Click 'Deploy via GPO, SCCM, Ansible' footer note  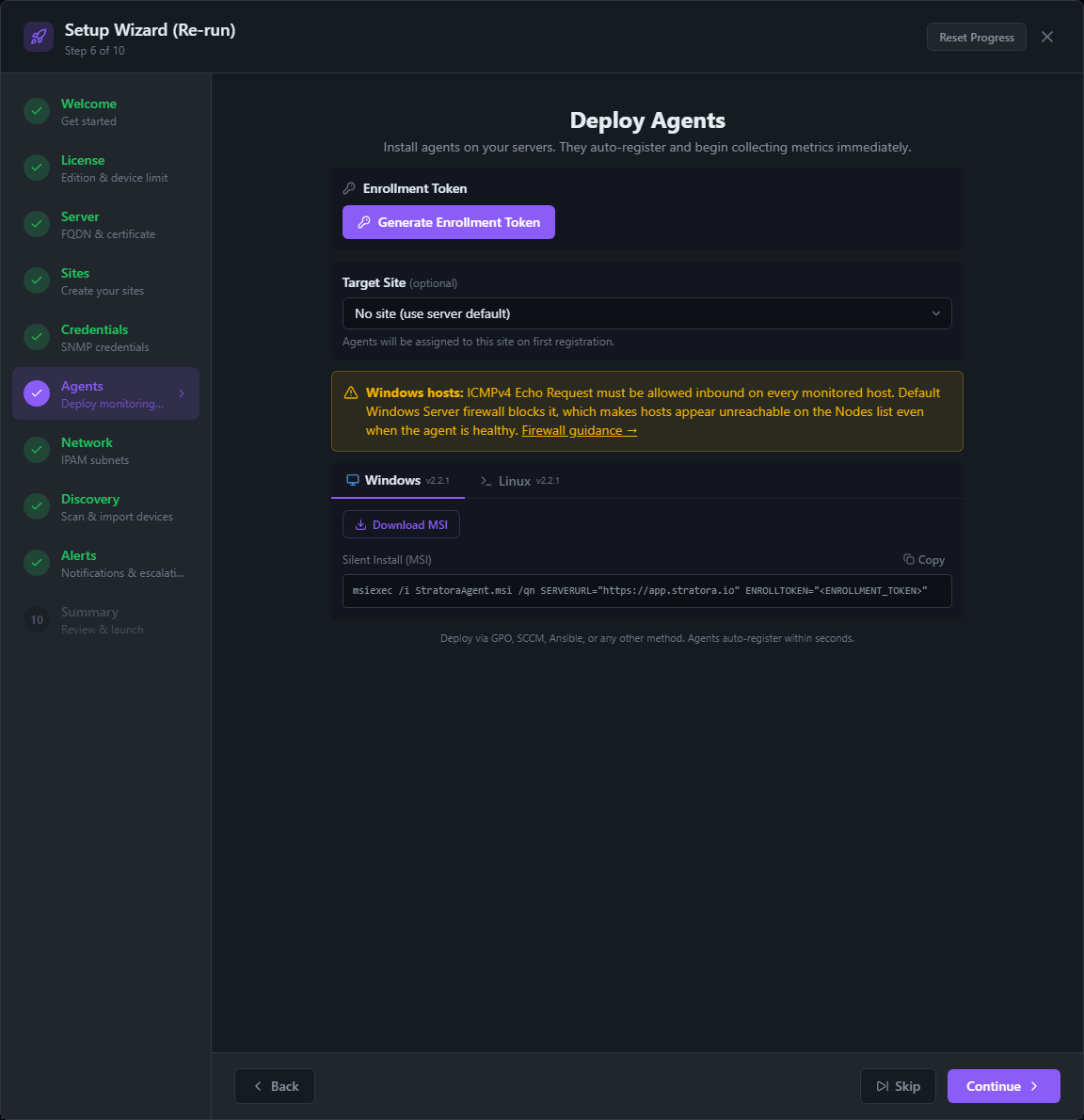click(x=647, y=638)
